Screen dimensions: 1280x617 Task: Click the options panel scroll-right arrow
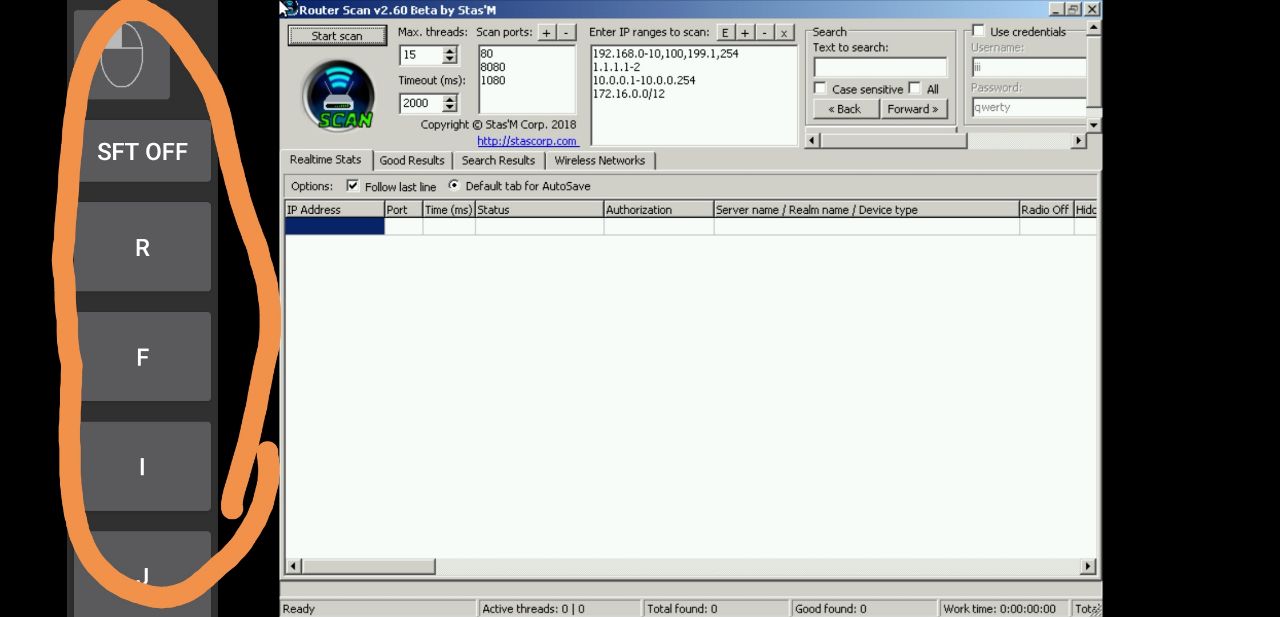click(x=1078, y=141)
